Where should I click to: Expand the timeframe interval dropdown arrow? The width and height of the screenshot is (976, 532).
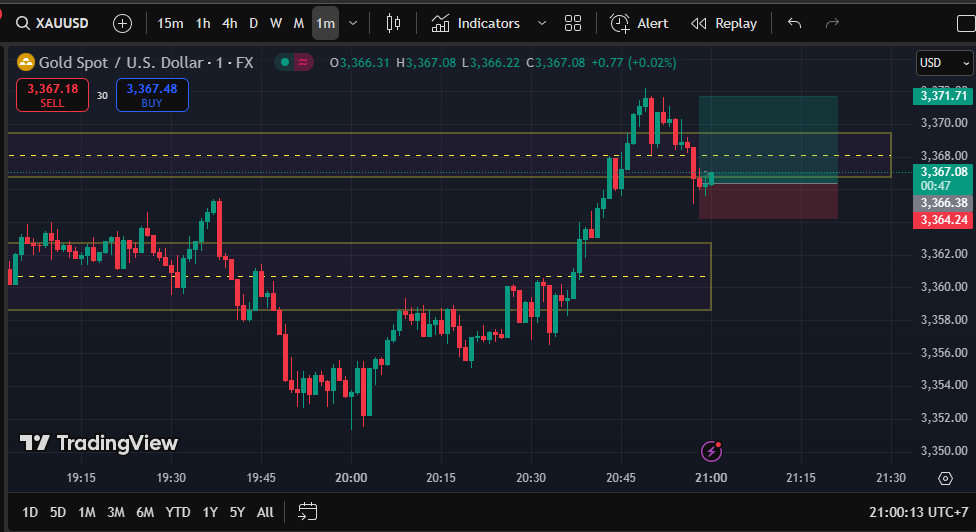[x=353, y=24]
